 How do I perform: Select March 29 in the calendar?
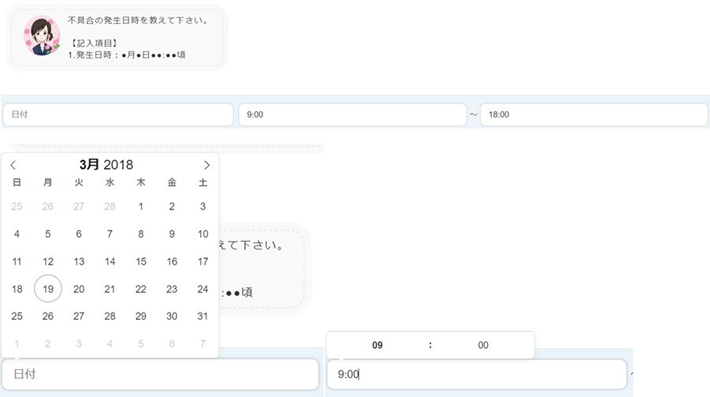point(141,316)
